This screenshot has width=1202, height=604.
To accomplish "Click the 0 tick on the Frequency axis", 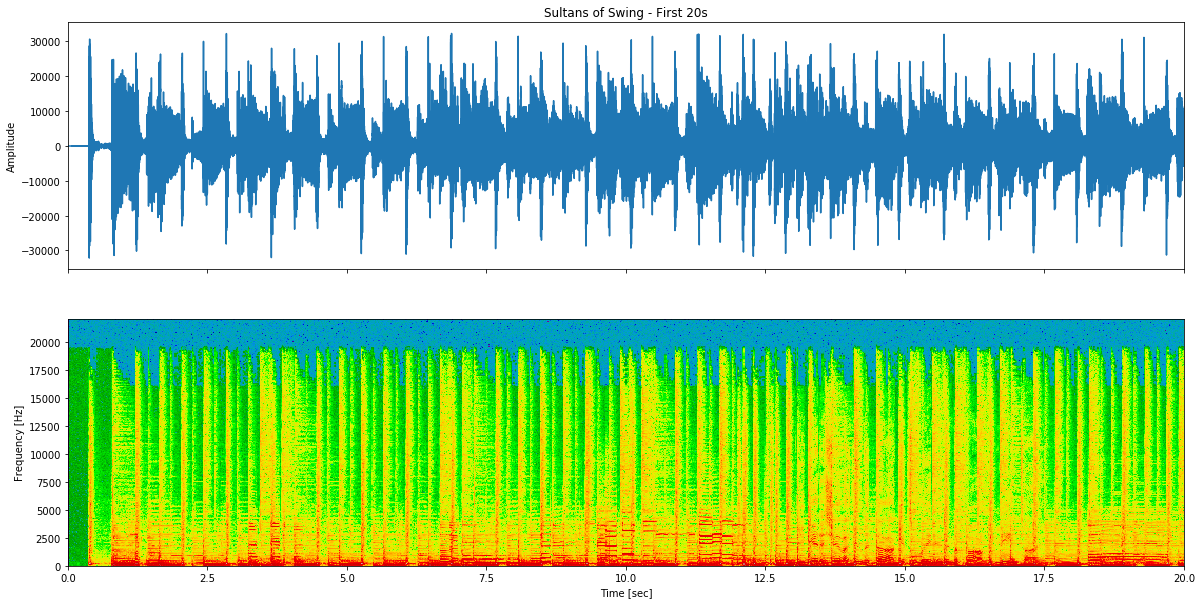I will pos(58,567).
